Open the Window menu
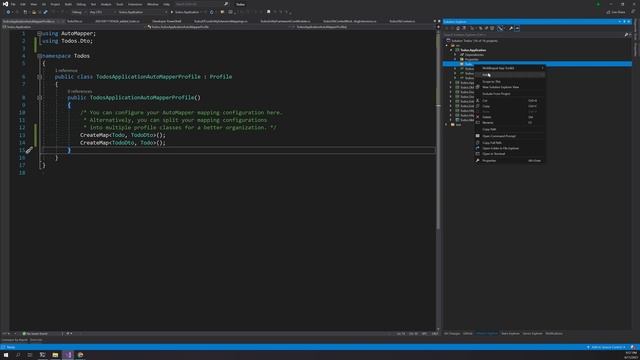This screenshot has height=360, width=640. pyautogui.click(x=153, y=4)
